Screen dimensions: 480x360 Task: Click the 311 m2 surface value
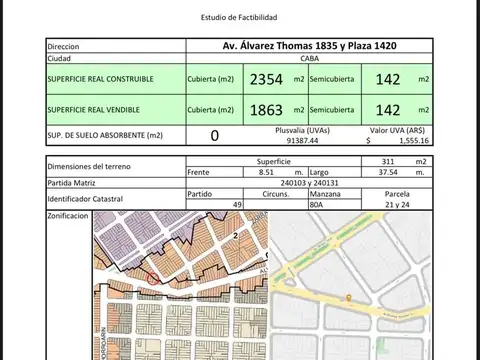[388, 162]
